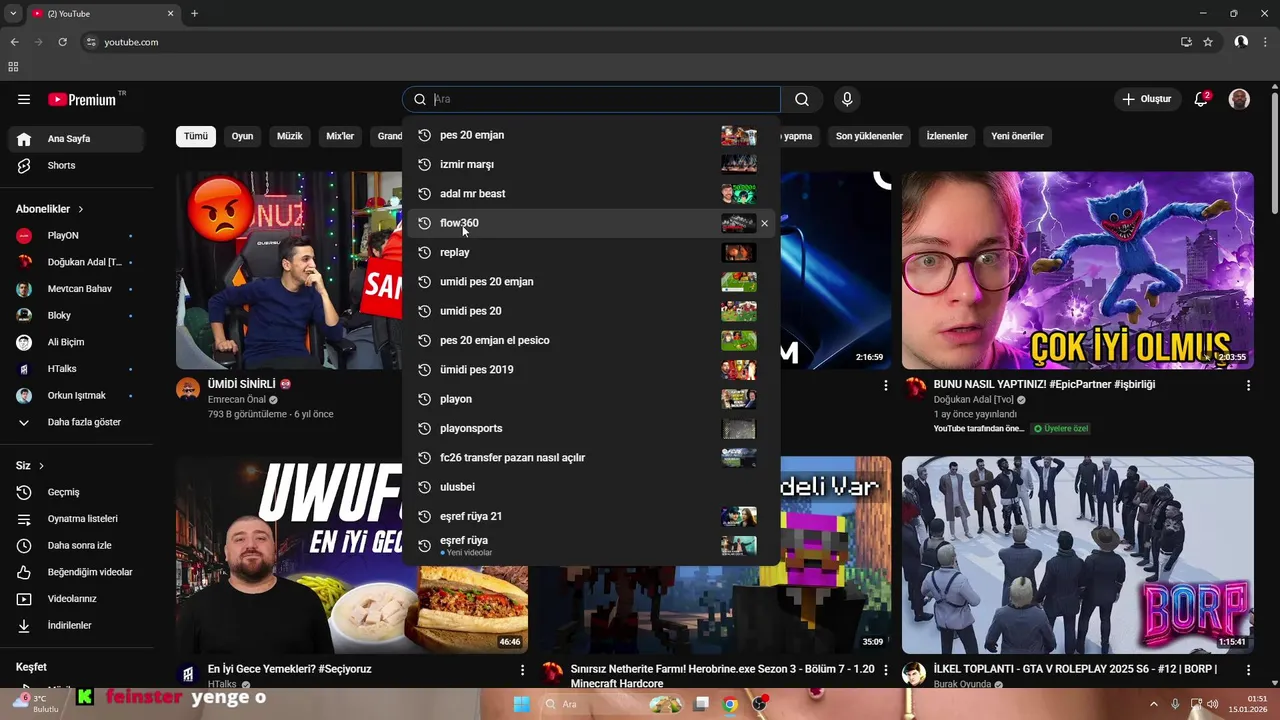Open ÇOK İYİ OLMUŞ video thumbnail
The width and height of the screenshot is (1280, 720).
(1077, 270)
